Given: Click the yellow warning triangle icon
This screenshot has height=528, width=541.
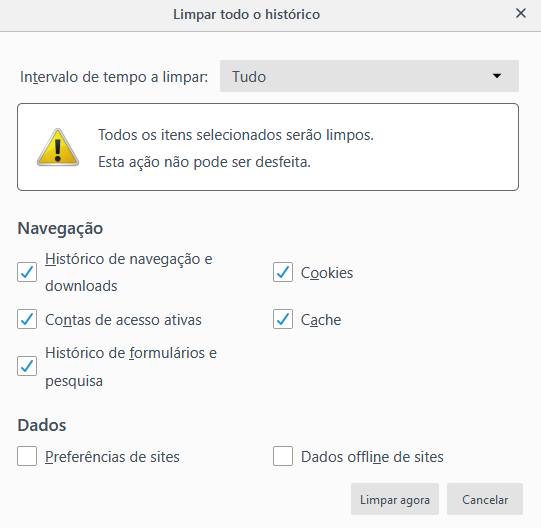Looking at the screenshot, I should 58,147.
